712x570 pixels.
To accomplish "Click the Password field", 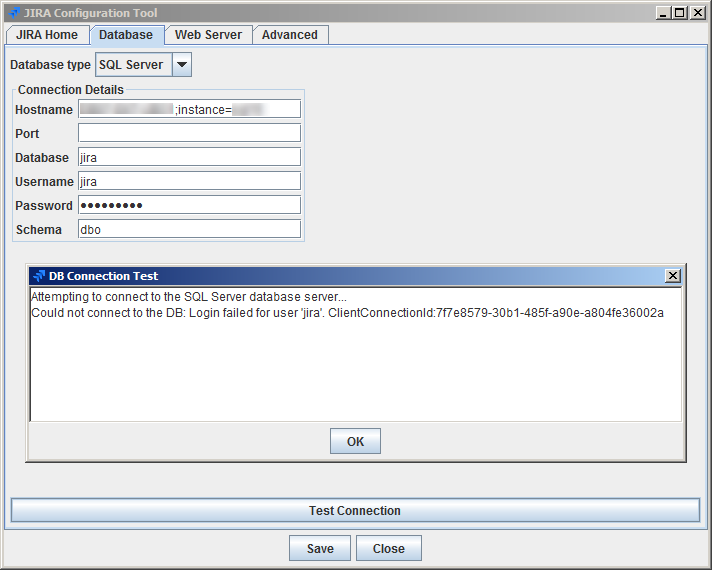I will [x=189, y=205].
